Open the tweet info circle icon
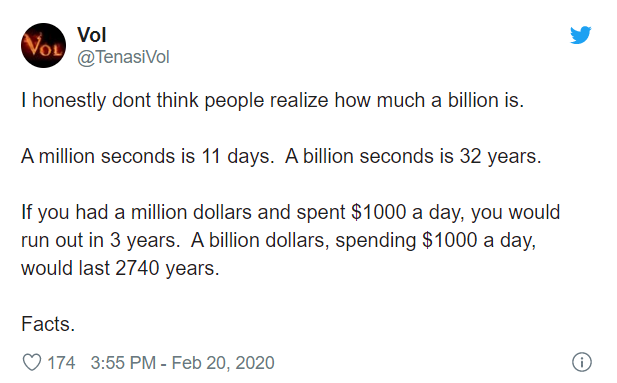This screenshot has height=383, width=617. coord(582,362)
